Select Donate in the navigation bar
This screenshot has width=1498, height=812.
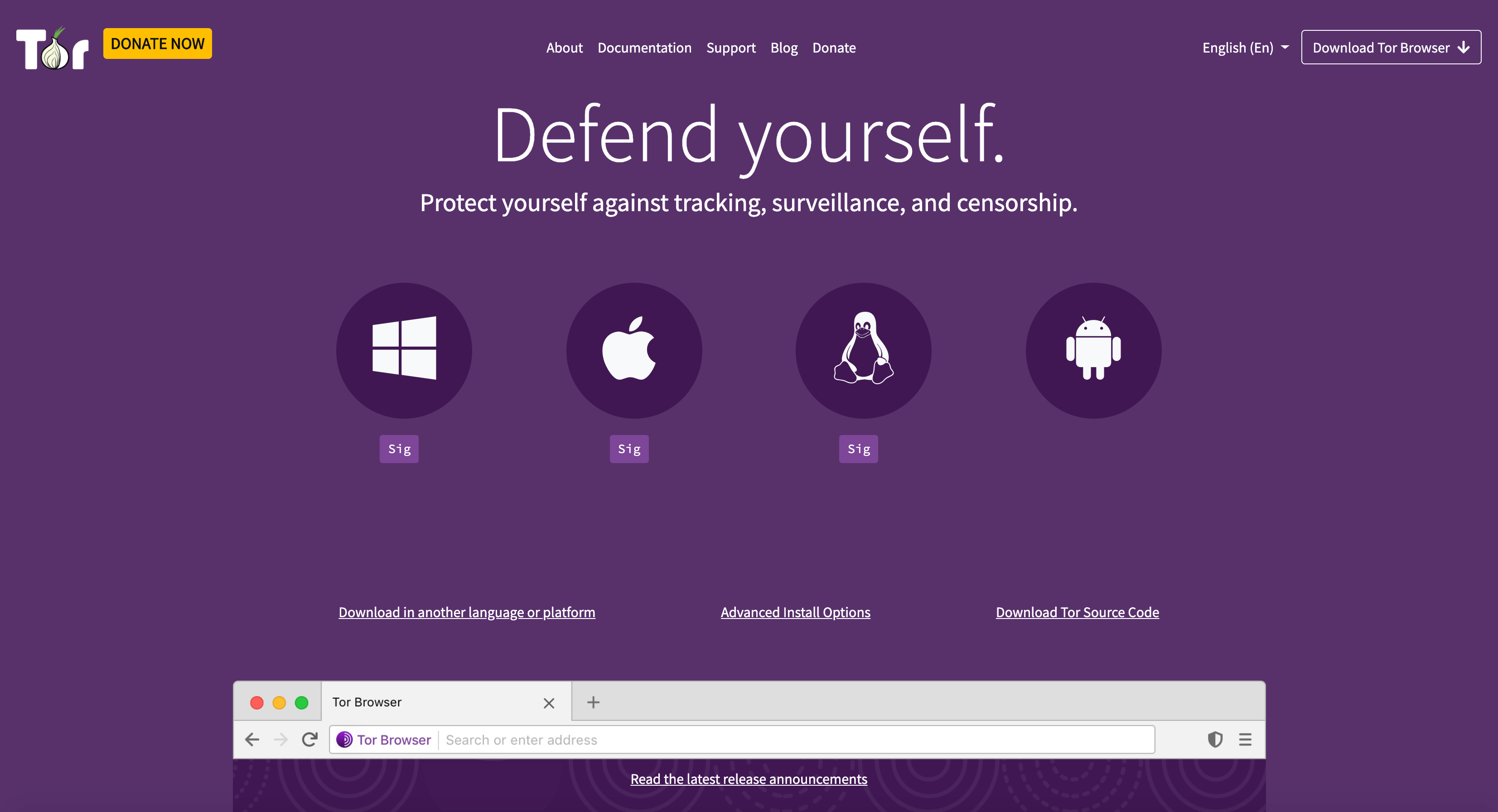[834, 48]
